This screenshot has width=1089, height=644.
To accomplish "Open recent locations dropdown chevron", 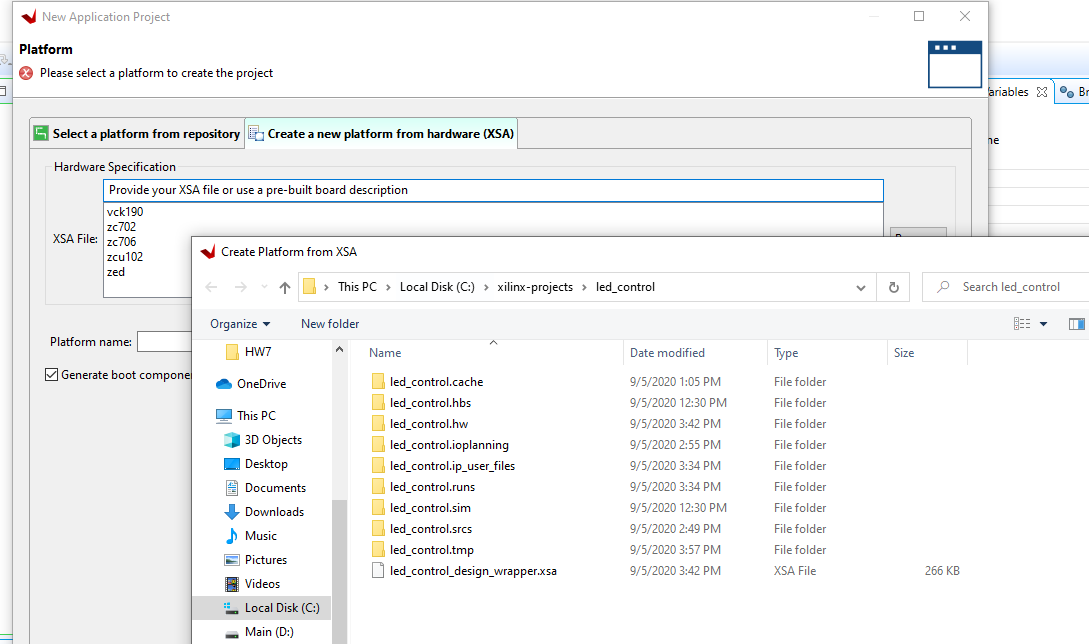I will (x=264, y=287).
